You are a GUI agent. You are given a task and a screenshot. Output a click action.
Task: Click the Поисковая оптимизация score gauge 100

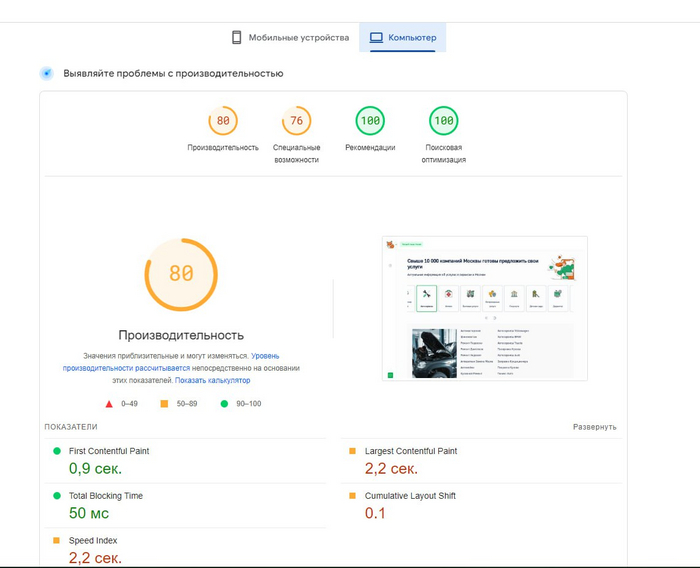coord(443,122)
